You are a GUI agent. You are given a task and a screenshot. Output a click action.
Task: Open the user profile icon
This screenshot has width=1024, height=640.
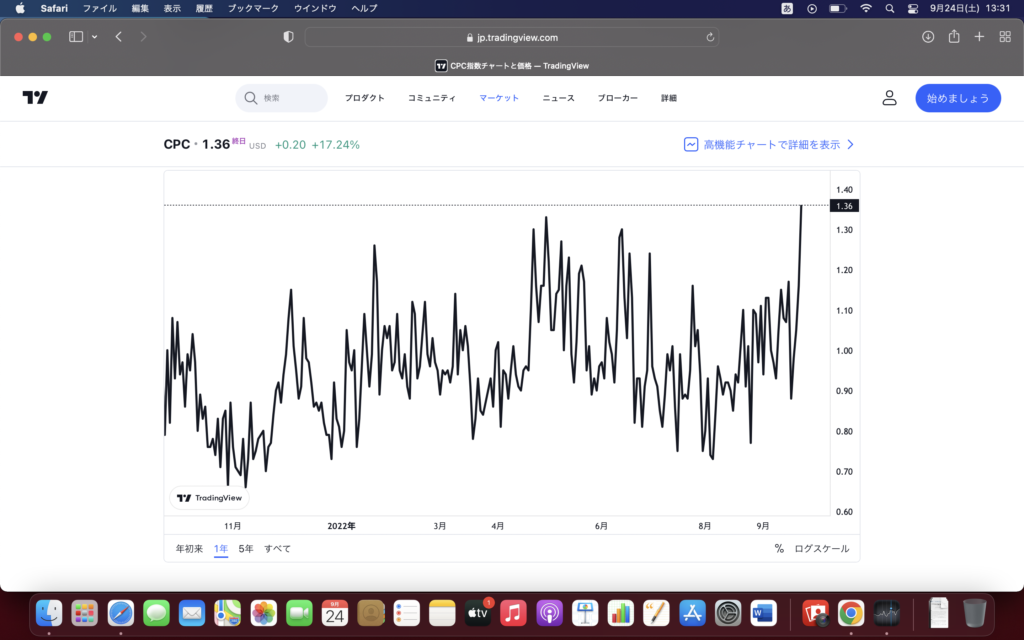pyautogui.click(x=889, y=98)
